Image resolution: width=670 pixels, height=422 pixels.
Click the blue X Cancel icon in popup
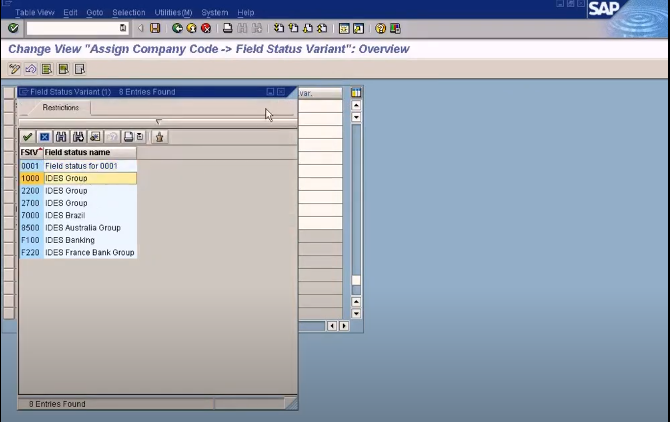coord(44,137)
